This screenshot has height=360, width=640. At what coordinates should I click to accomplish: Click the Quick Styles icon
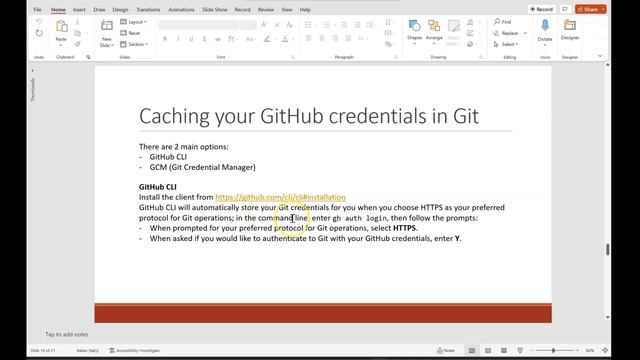tap(453, 30)
